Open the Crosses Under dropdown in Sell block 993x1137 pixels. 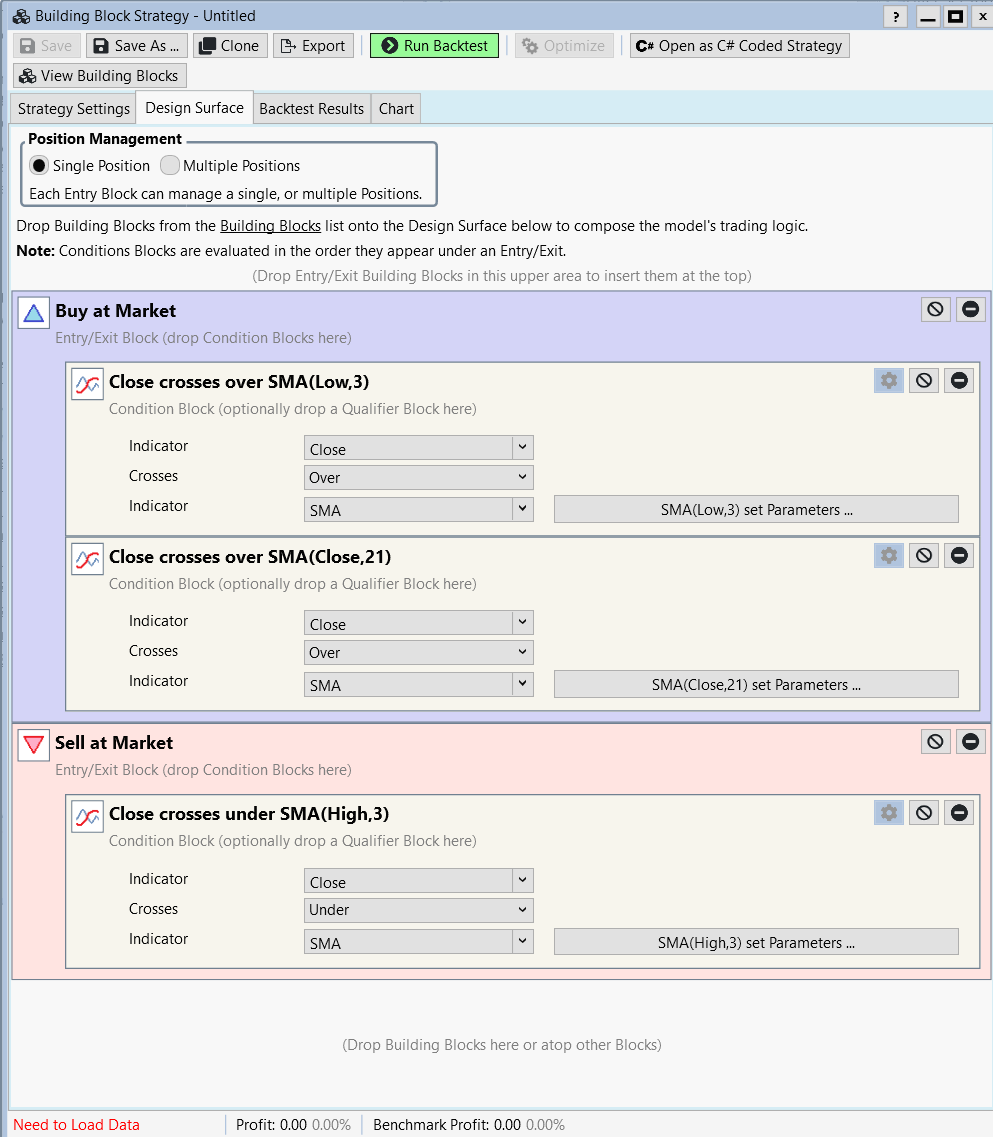click(419, 910)
